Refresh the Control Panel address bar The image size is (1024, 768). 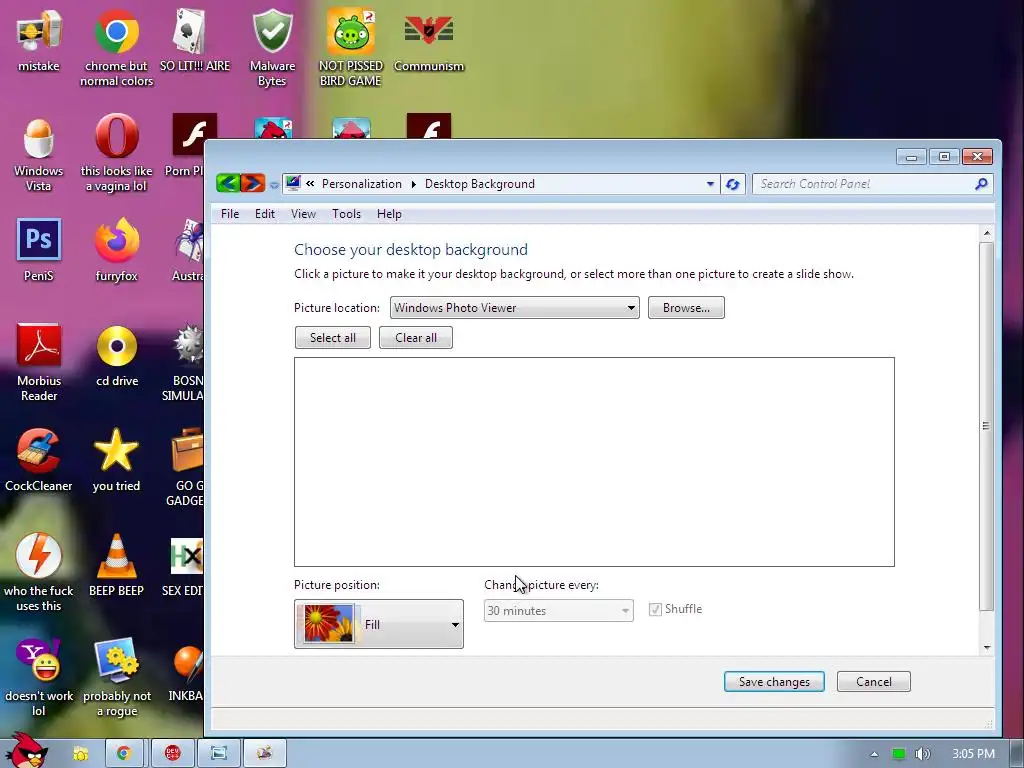(733, 184)
